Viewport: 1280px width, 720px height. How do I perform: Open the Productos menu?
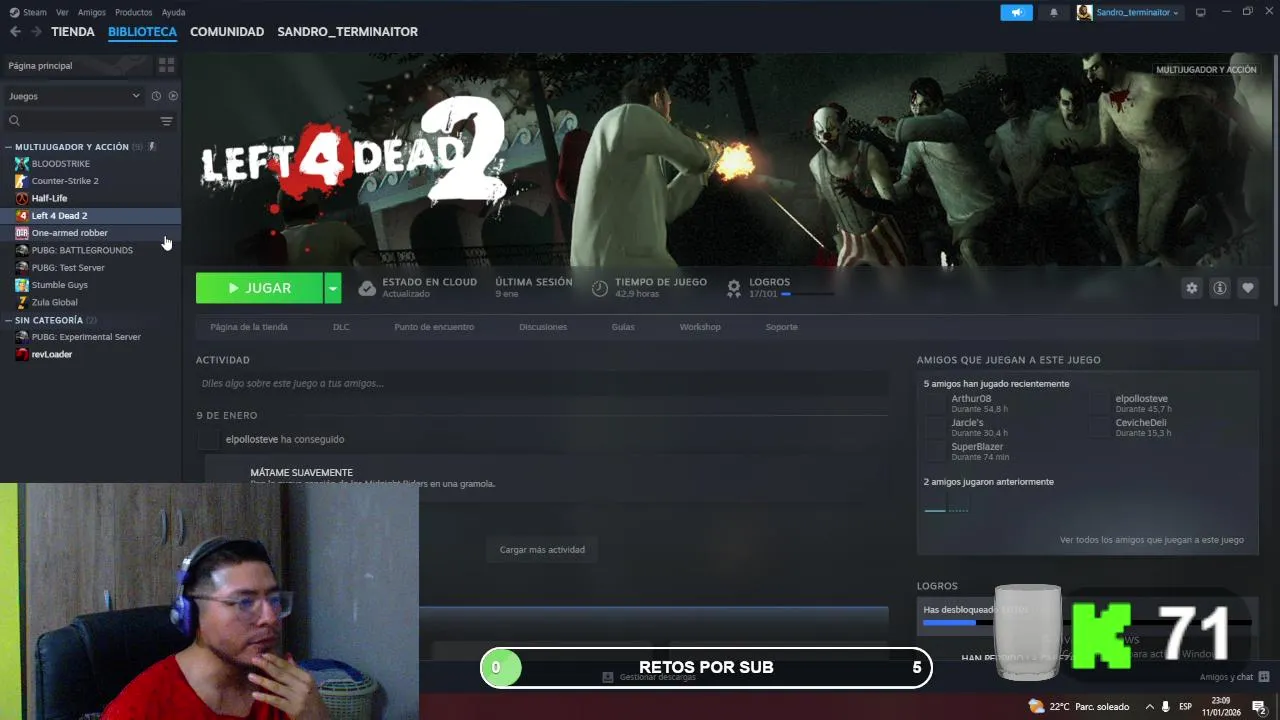[133, 12]
